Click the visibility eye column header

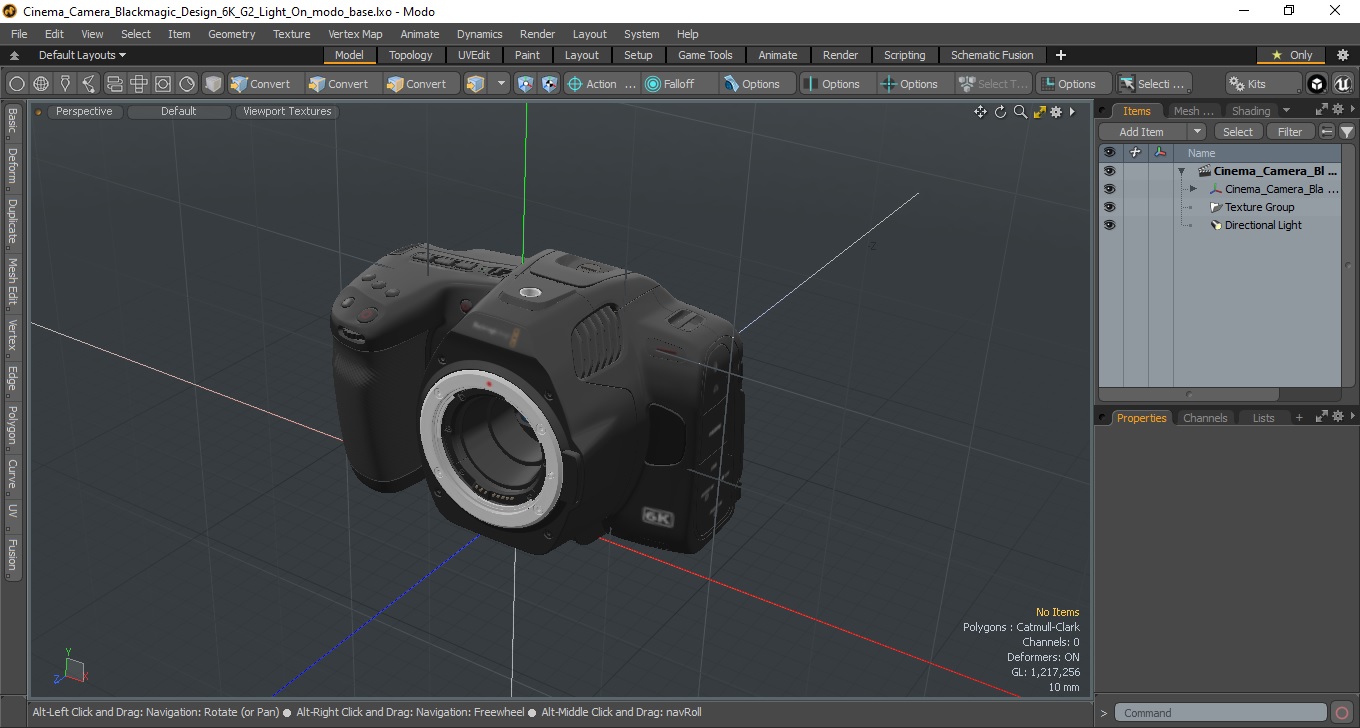[1109, 153]
